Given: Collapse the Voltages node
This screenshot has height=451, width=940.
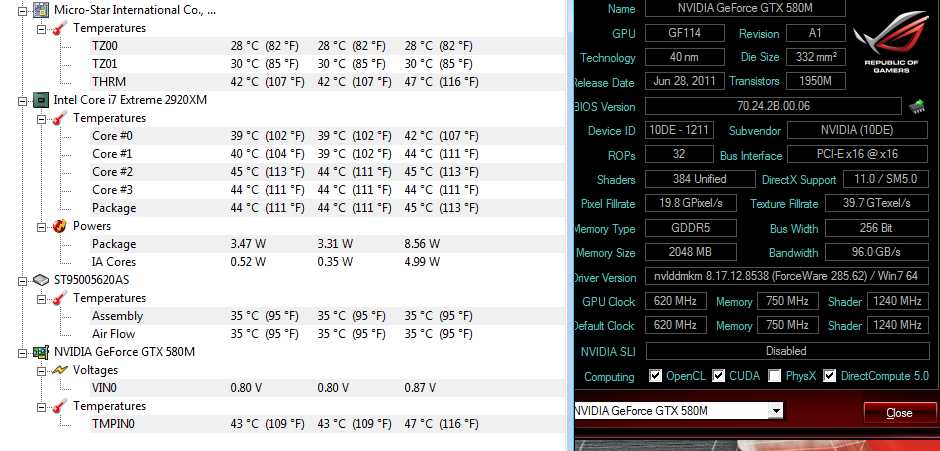Looking at the screenshot, I should [x=41, y=370].
